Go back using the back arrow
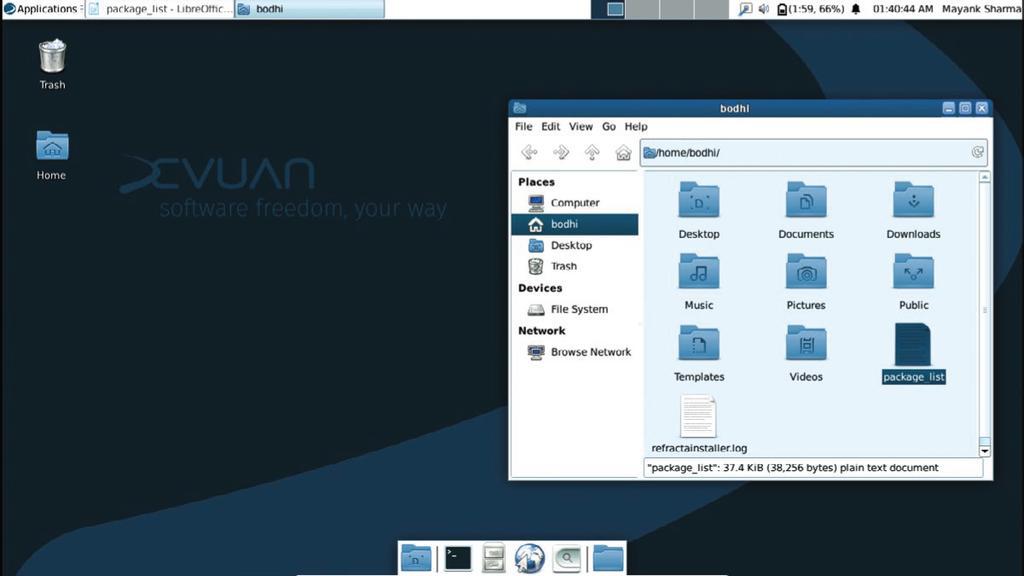 point(529,153)
